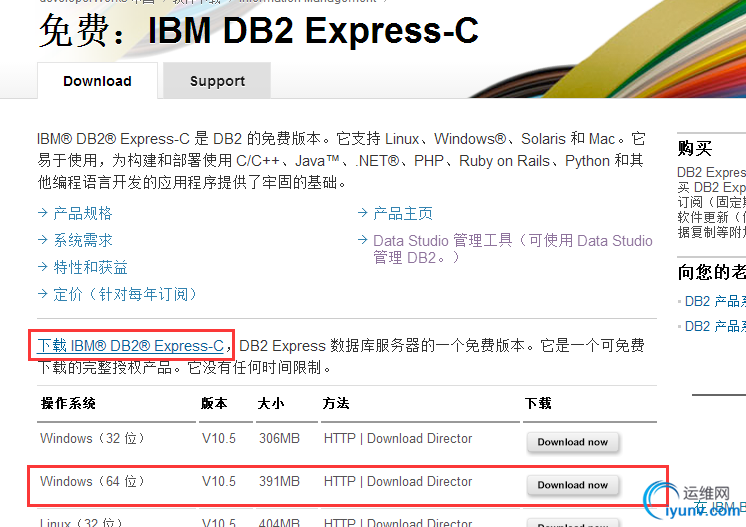Select HTTP | Download Director in Windows 64 row
Image resolution: width=746 pixels, height=527 pixels.
point(398,481)
